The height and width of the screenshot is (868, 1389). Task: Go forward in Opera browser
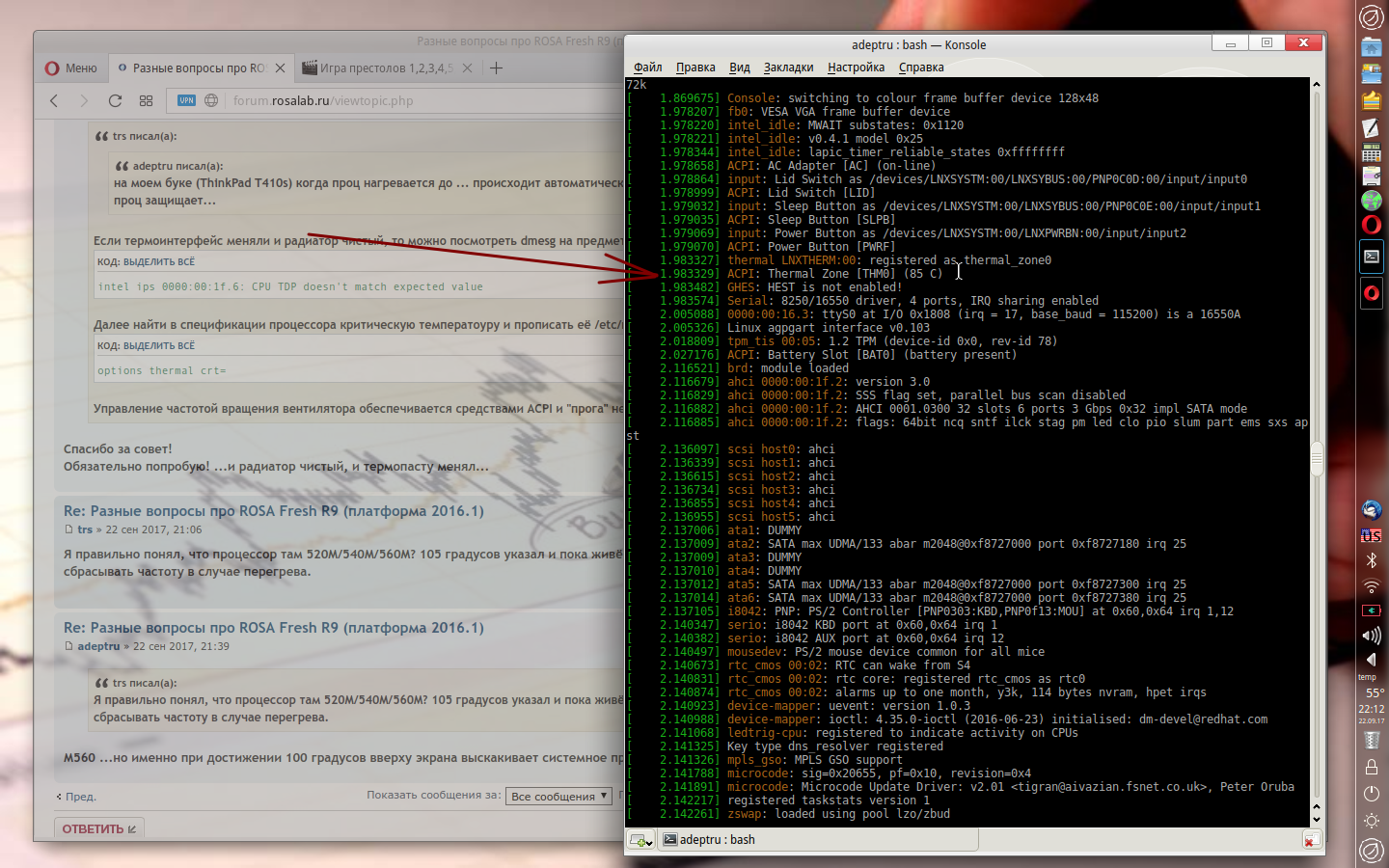coord(84,100)
